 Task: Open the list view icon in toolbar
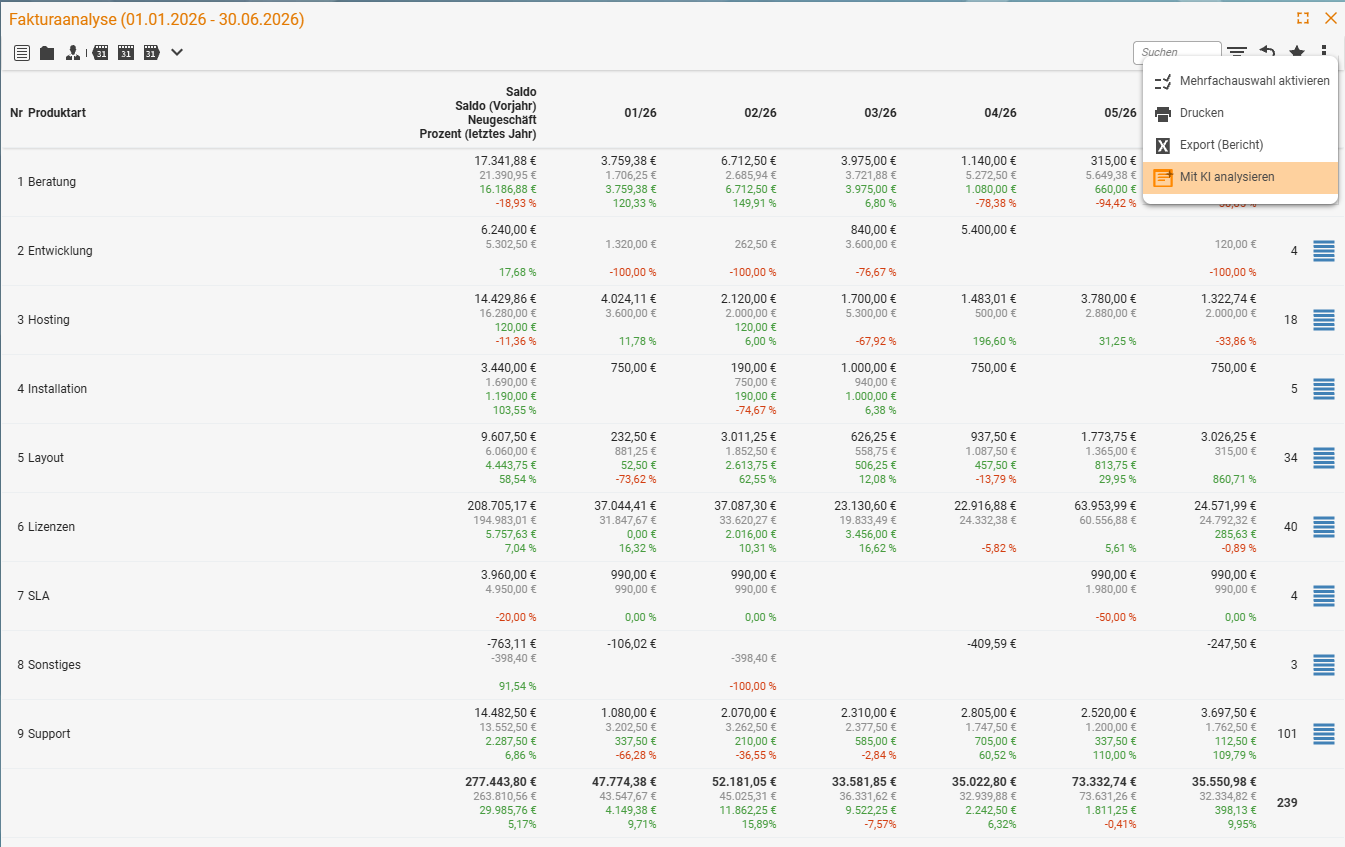[x=22, y=52]
